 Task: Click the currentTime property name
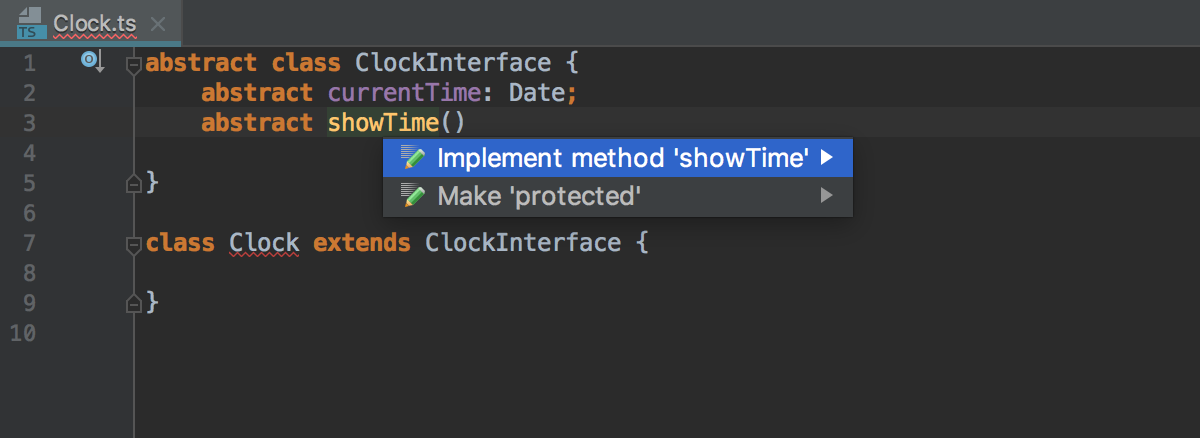pos(411,93)
